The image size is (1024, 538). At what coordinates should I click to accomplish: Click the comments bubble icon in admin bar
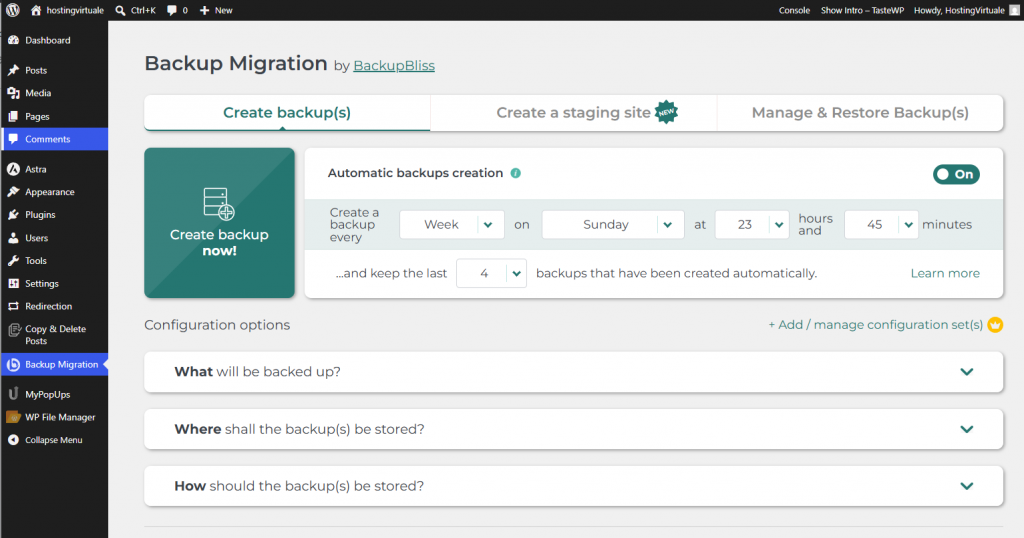(x=172, y=10)
